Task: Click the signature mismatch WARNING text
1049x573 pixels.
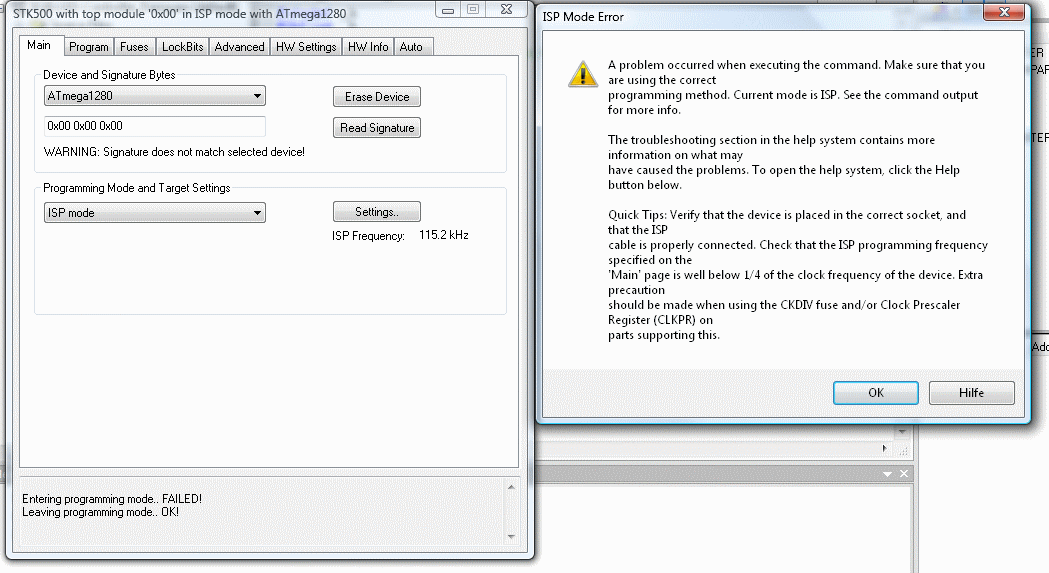Action: [x=174, y=152]
